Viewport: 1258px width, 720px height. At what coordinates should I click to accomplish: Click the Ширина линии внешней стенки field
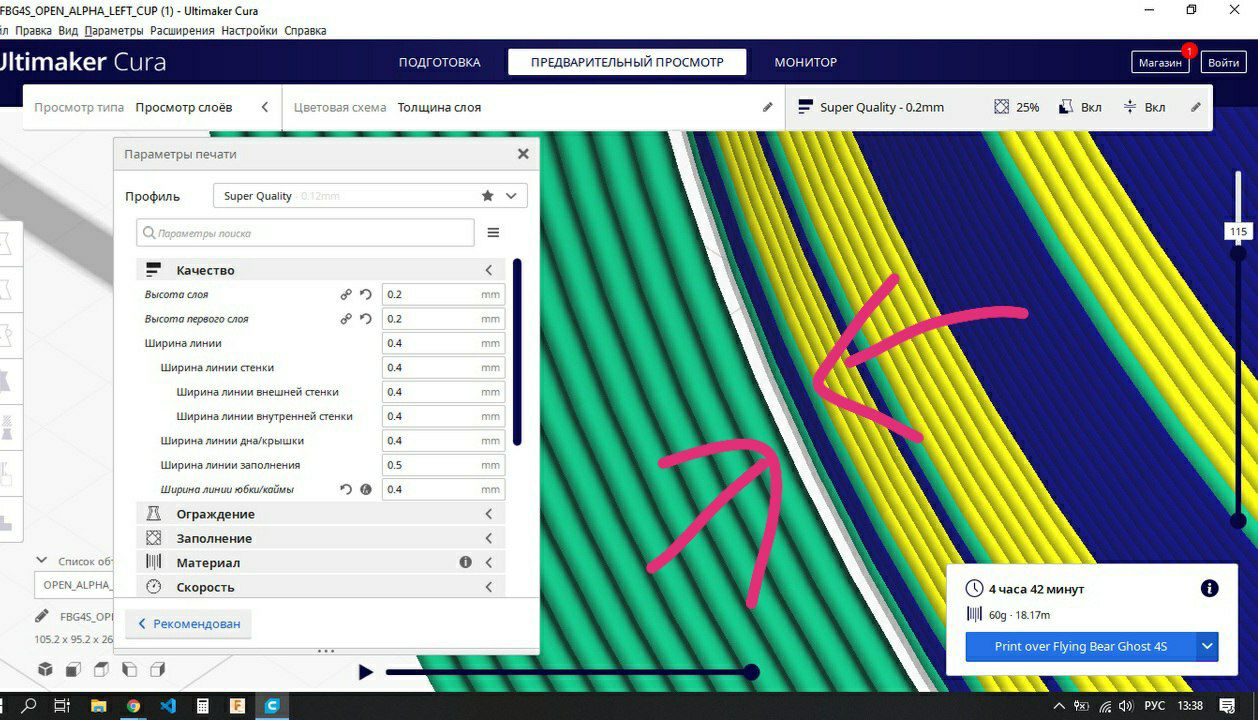click(443, 392)
